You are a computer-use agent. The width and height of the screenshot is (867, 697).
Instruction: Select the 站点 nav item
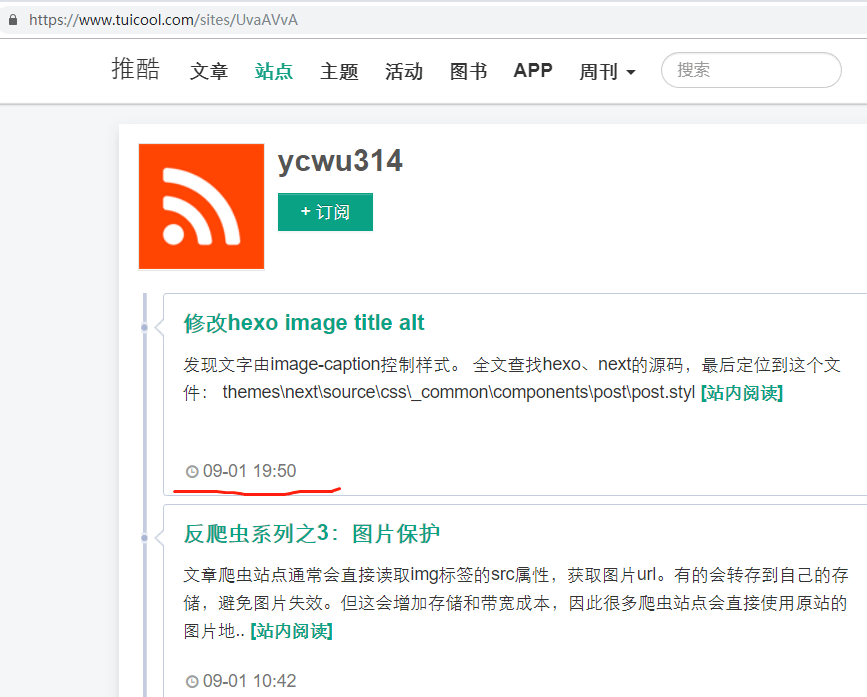(x=274, y=72)
